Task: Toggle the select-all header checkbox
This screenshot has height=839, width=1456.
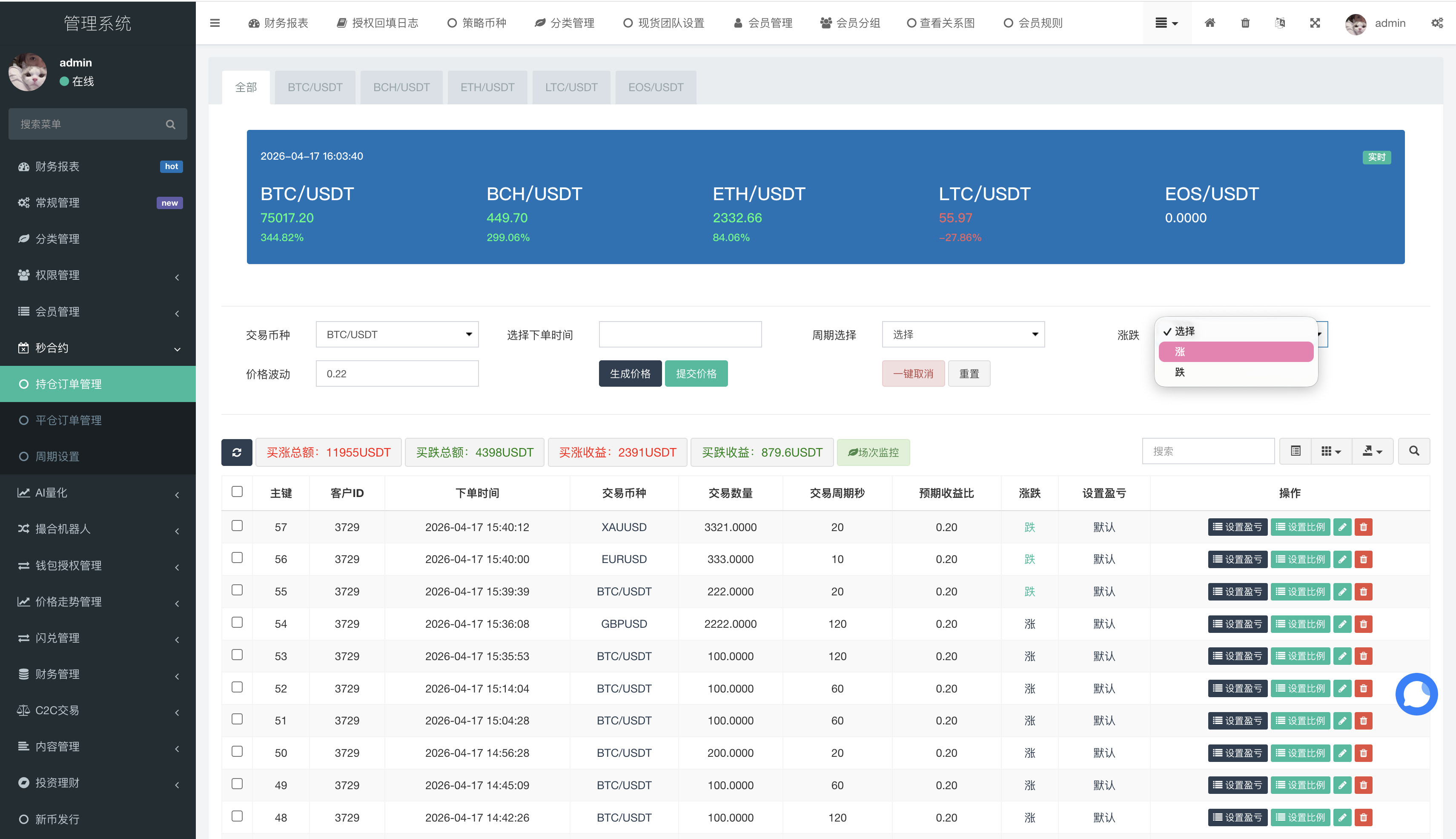Action: pyautogui.click(x=237, y=491)
